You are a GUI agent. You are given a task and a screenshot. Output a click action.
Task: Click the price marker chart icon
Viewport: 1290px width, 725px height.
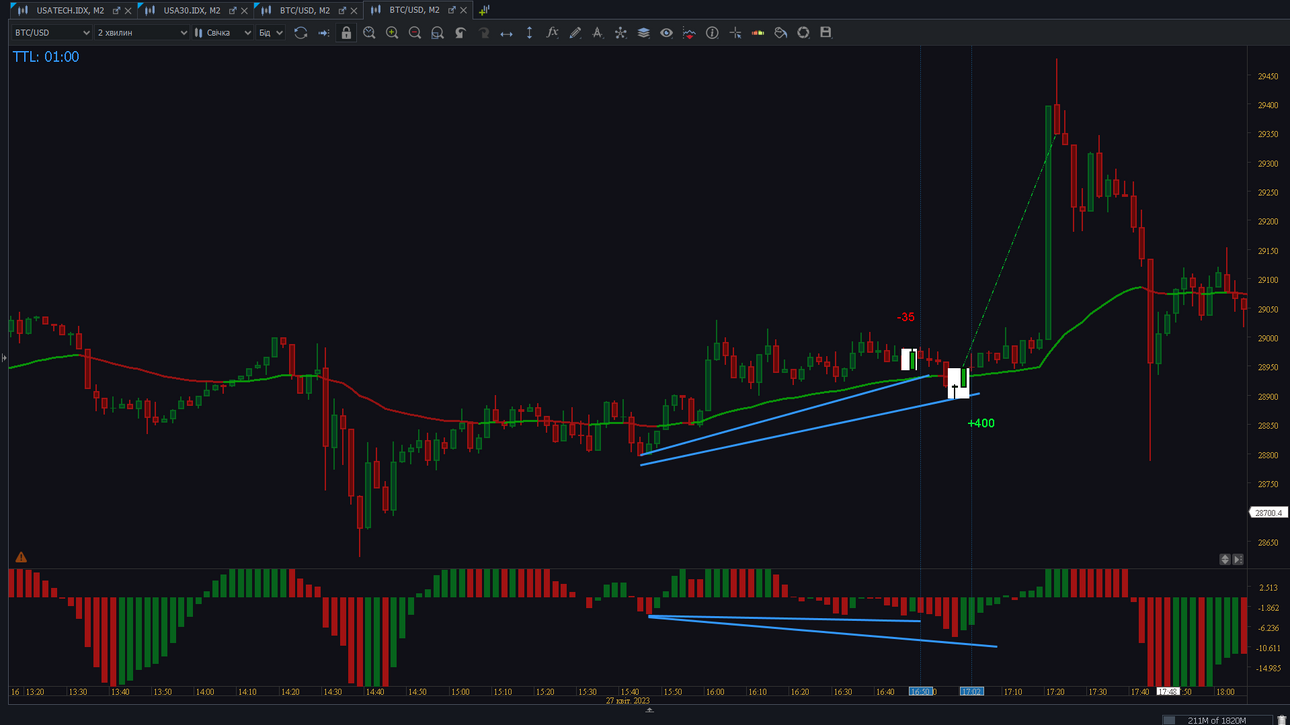click(x=689, y=33)
